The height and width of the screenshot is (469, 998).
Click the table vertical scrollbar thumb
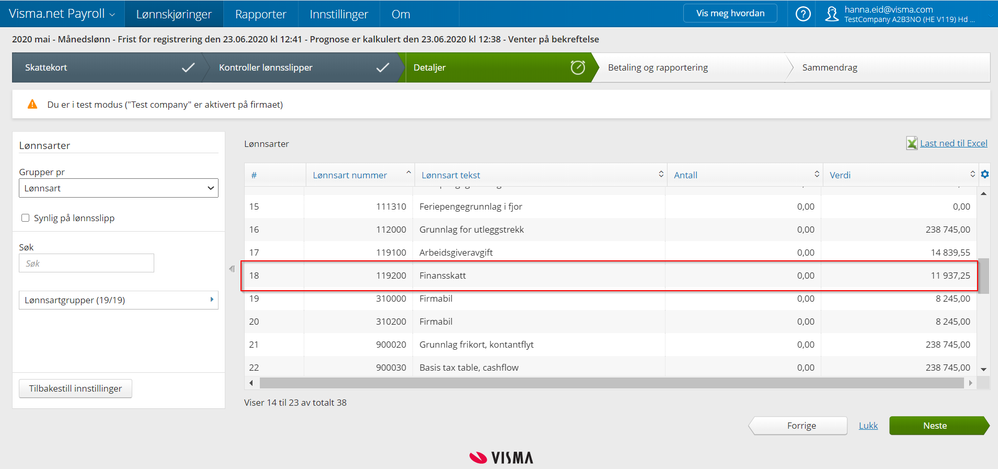[x=984, y=274]
